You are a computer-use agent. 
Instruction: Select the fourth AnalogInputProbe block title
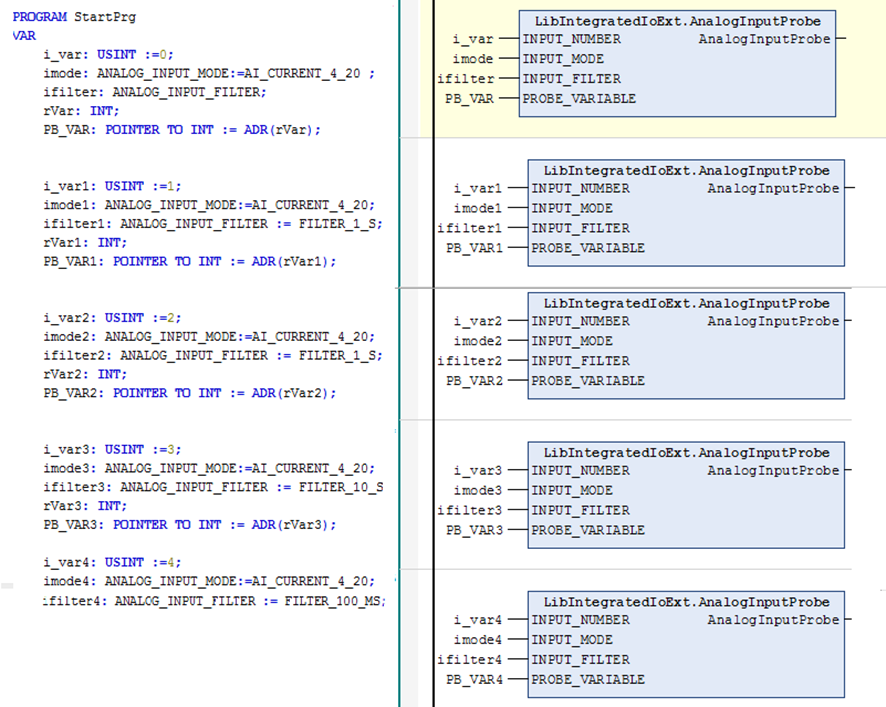click(686, 452)
